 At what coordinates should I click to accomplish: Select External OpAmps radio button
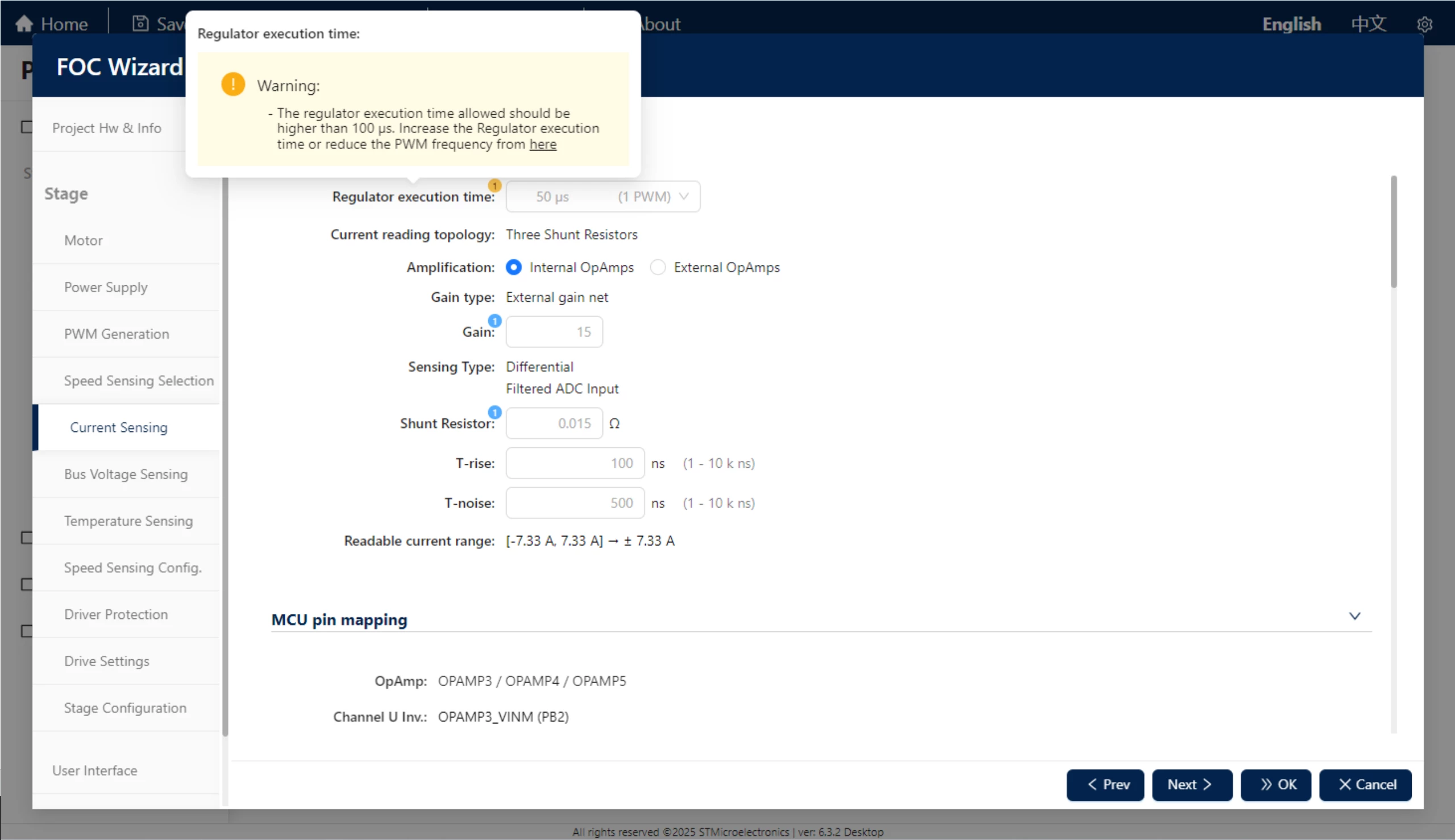[x=658, y=267]
